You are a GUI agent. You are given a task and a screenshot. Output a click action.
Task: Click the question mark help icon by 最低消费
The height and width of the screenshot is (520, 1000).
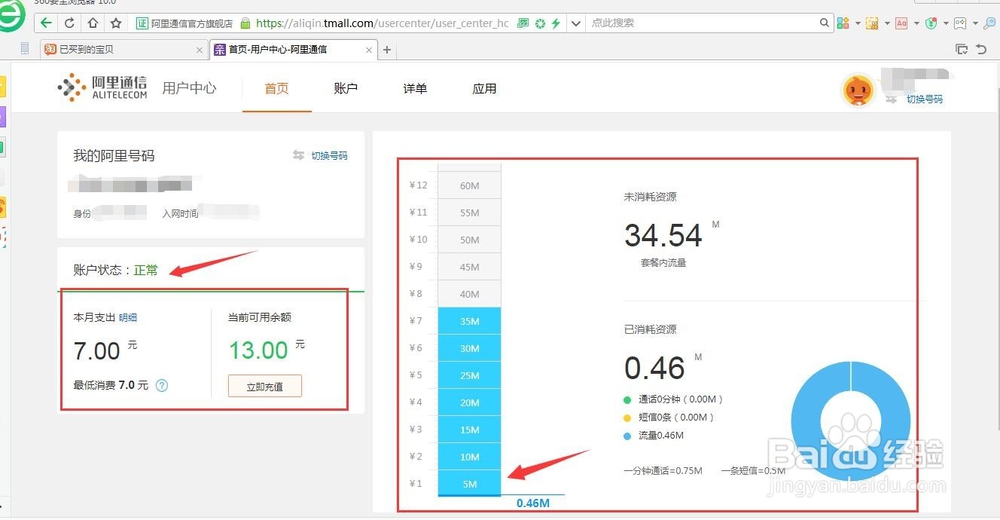click(x=162, y=385)
